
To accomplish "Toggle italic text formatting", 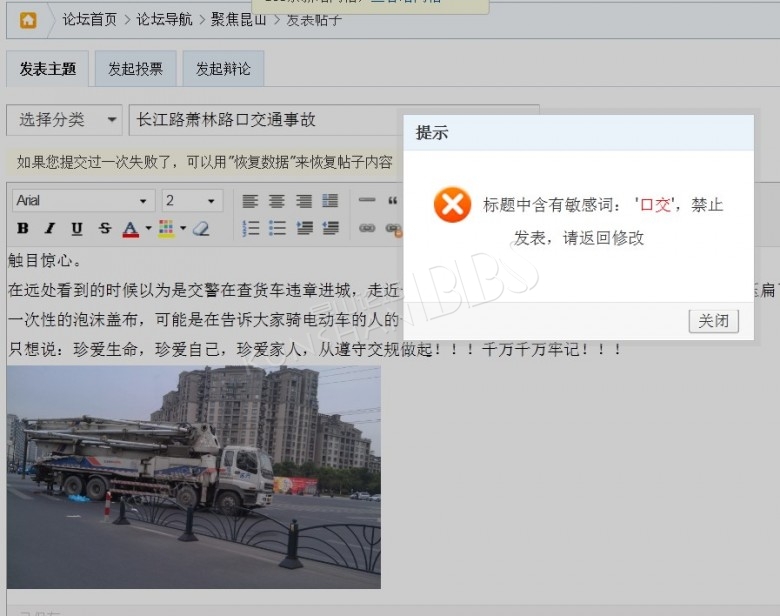I will [49, 229].
